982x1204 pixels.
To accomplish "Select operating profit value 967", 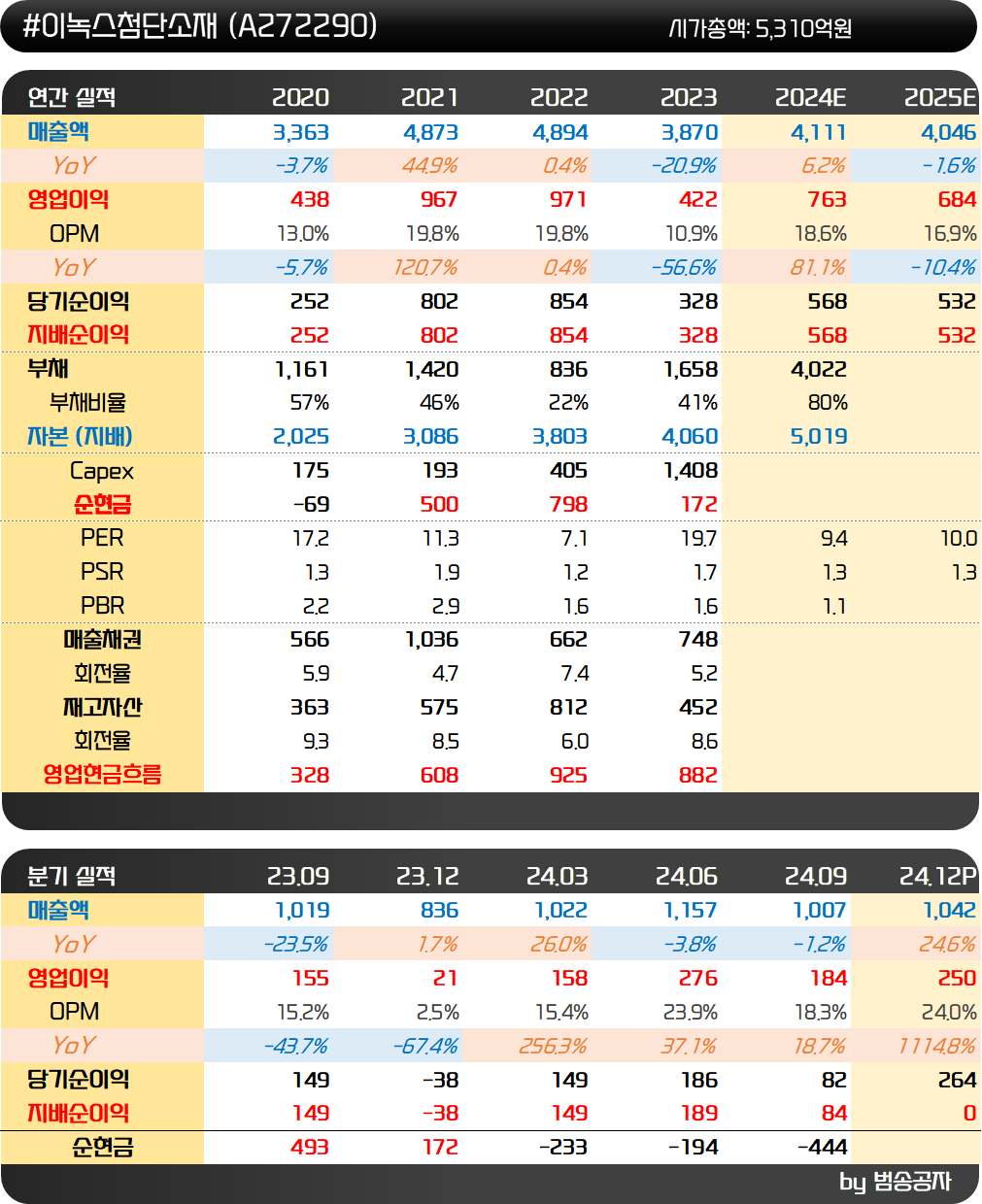I will [439, 200].
